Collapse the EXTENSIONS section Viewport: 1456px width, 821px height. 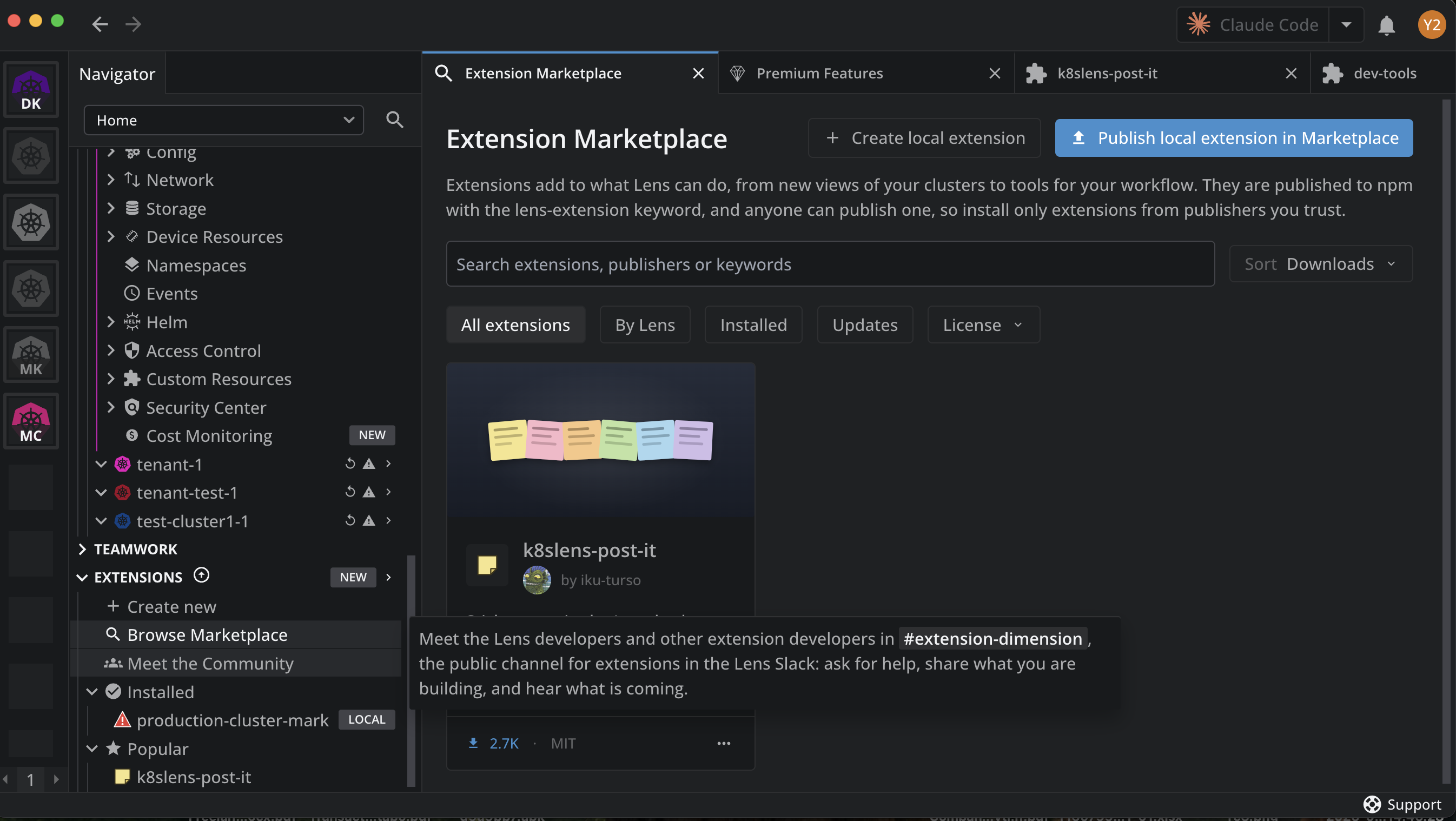click(x=83, y=578)
